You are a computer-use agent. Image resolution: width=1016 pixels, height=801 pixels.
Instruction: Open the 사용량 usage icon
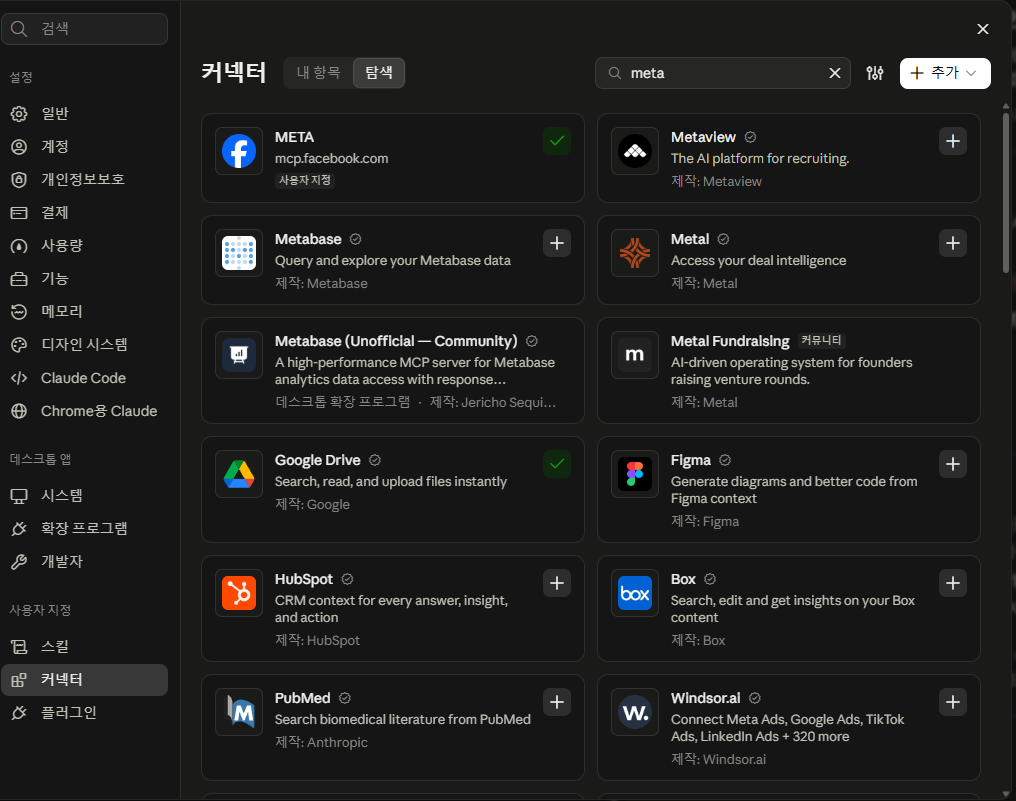(x=19, y=246)
